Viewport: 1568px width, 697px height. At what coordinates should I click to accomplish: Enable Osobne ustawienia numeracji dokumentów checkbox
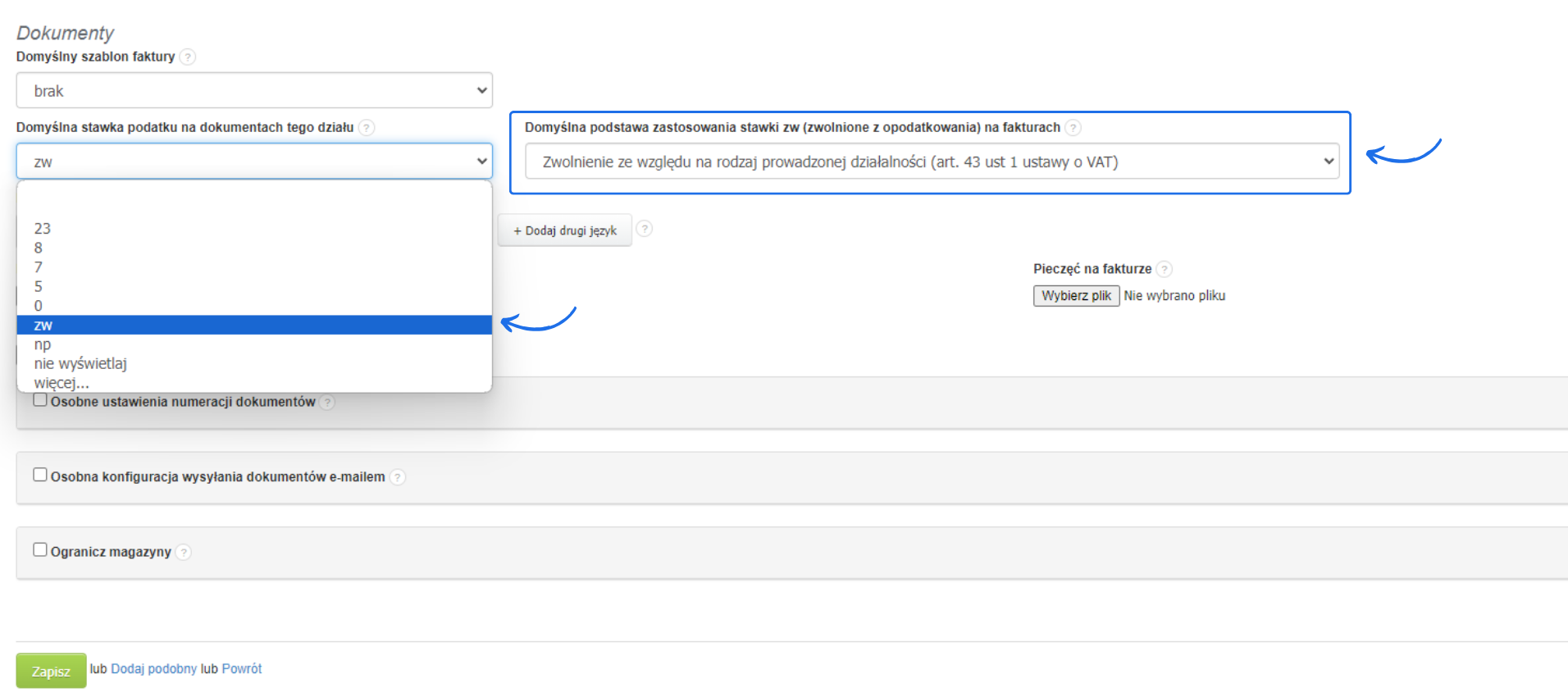[x=40, y=400]
